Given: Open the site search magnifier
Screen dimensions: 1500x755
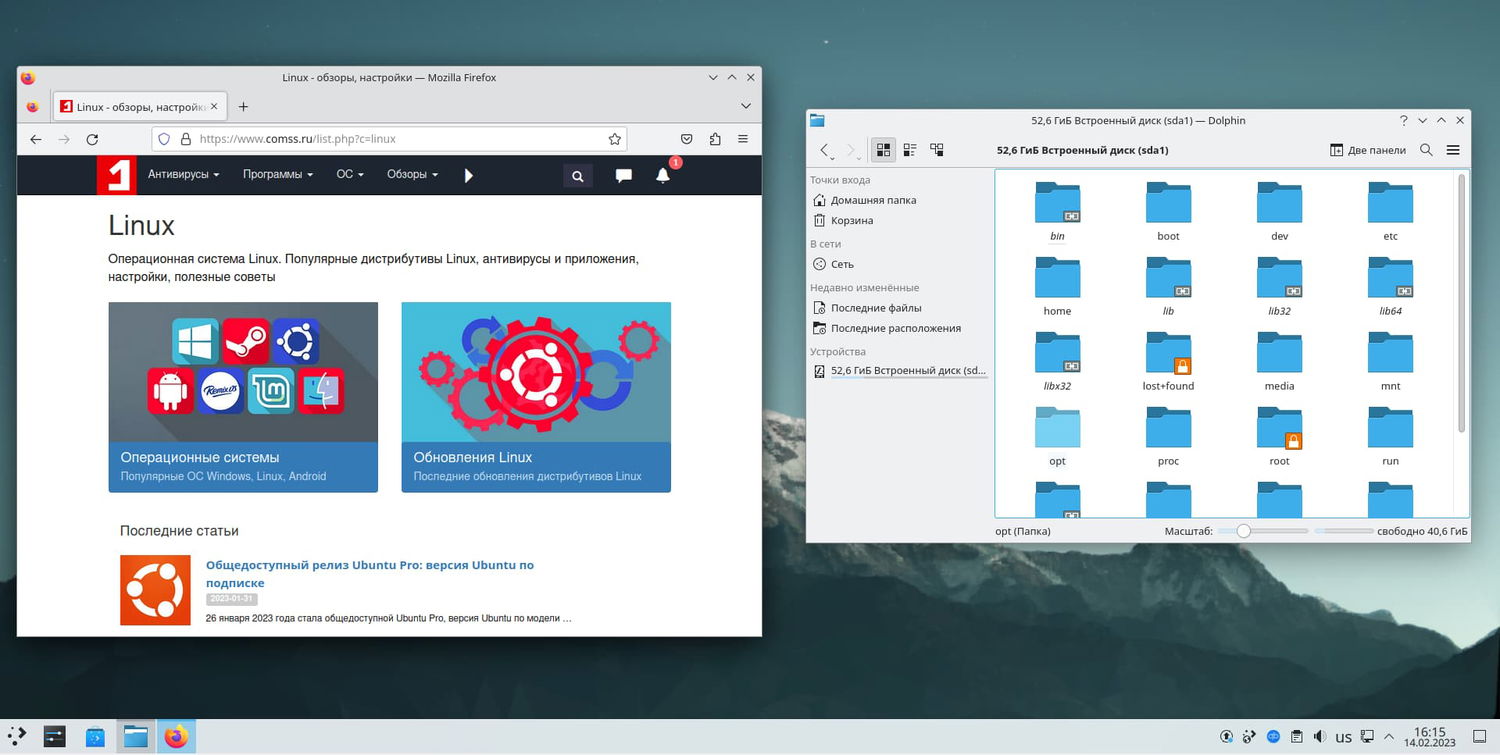Looking at the screenshot, I should (x=577, y=176).
